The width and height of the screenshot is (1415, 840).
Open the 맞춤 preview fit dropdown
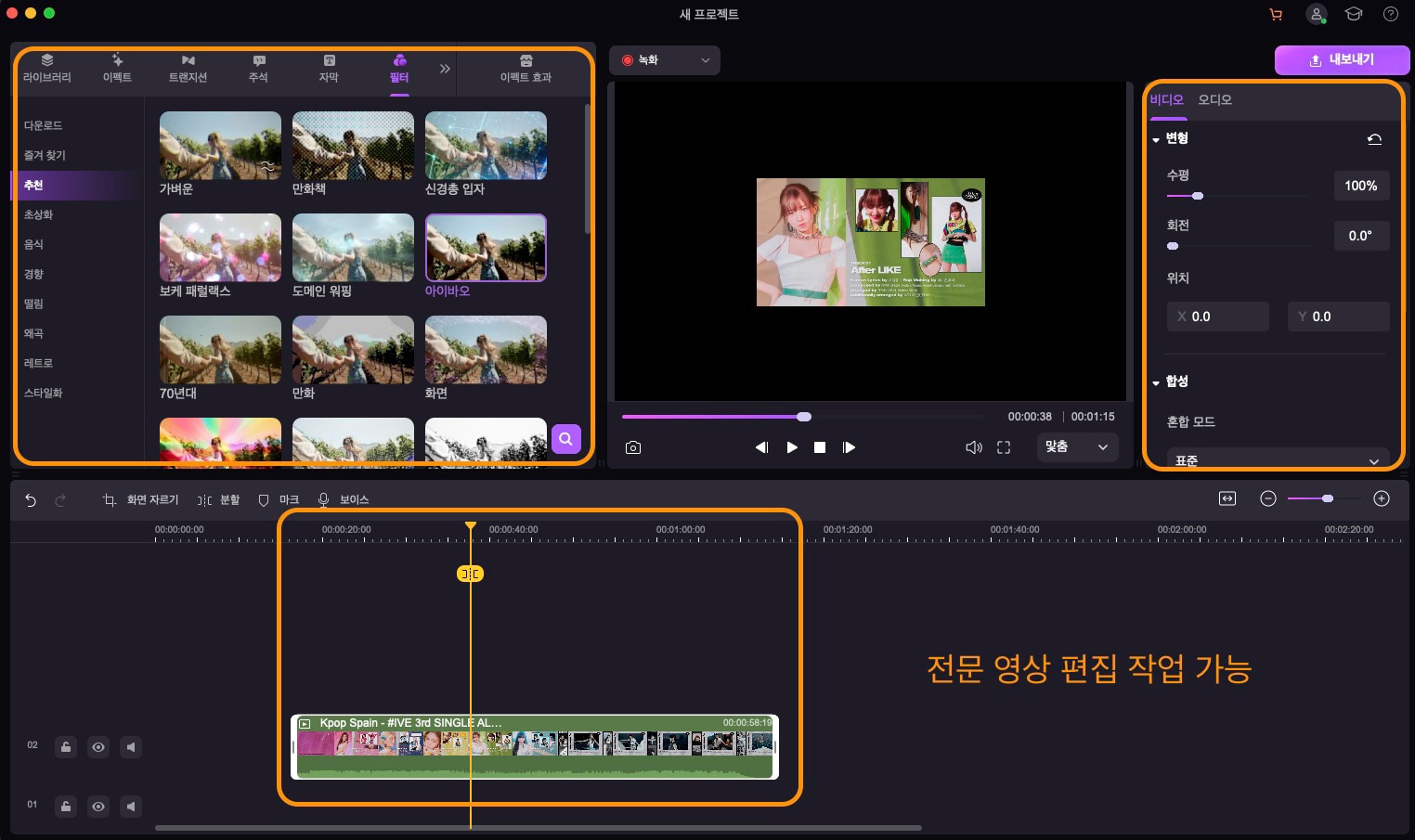pyautogui.click(x=1077, y=447)
